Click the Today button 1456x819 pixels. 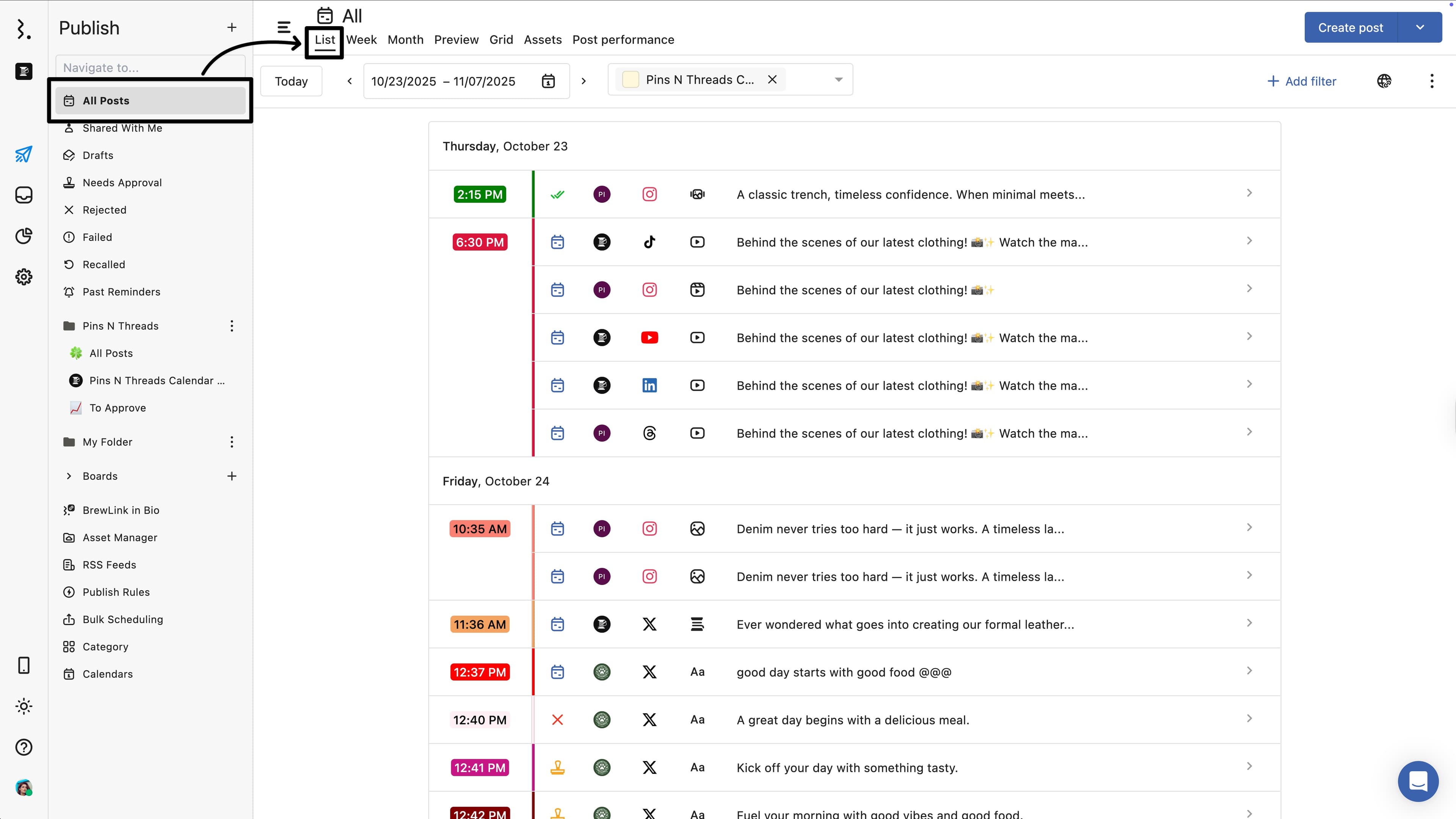click(291, 82)
